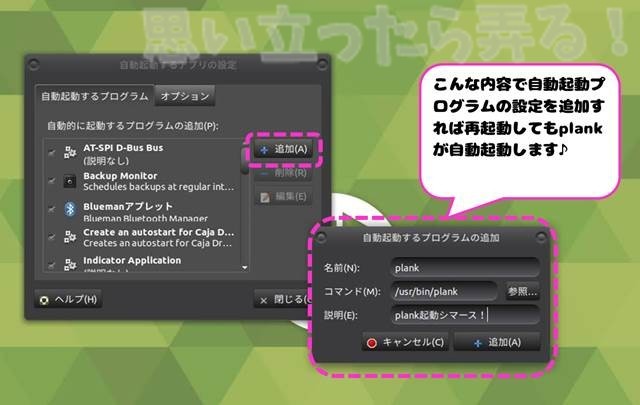This screenshot has height=405, width=640.
Task: Select the Blueman アプレット entry
Action: (143, 211)
